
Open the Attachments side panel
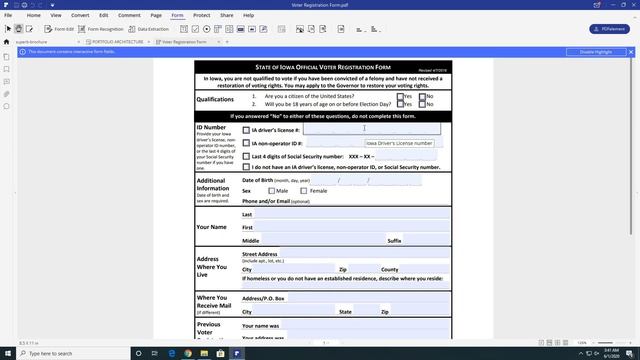tap(6, 94)
